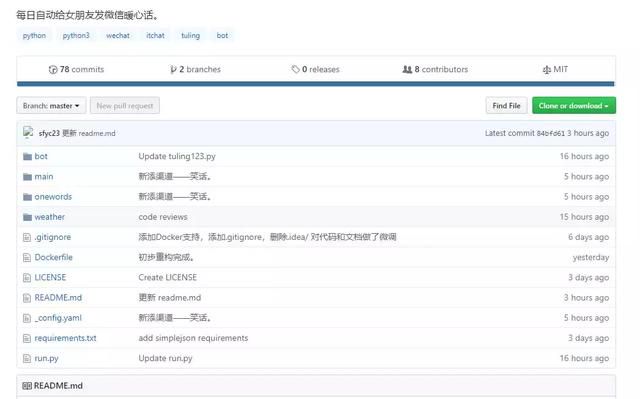Select the bot topic tag
Image resolution: width=640 pixels, height=399 pixels.
coord(222,35)
